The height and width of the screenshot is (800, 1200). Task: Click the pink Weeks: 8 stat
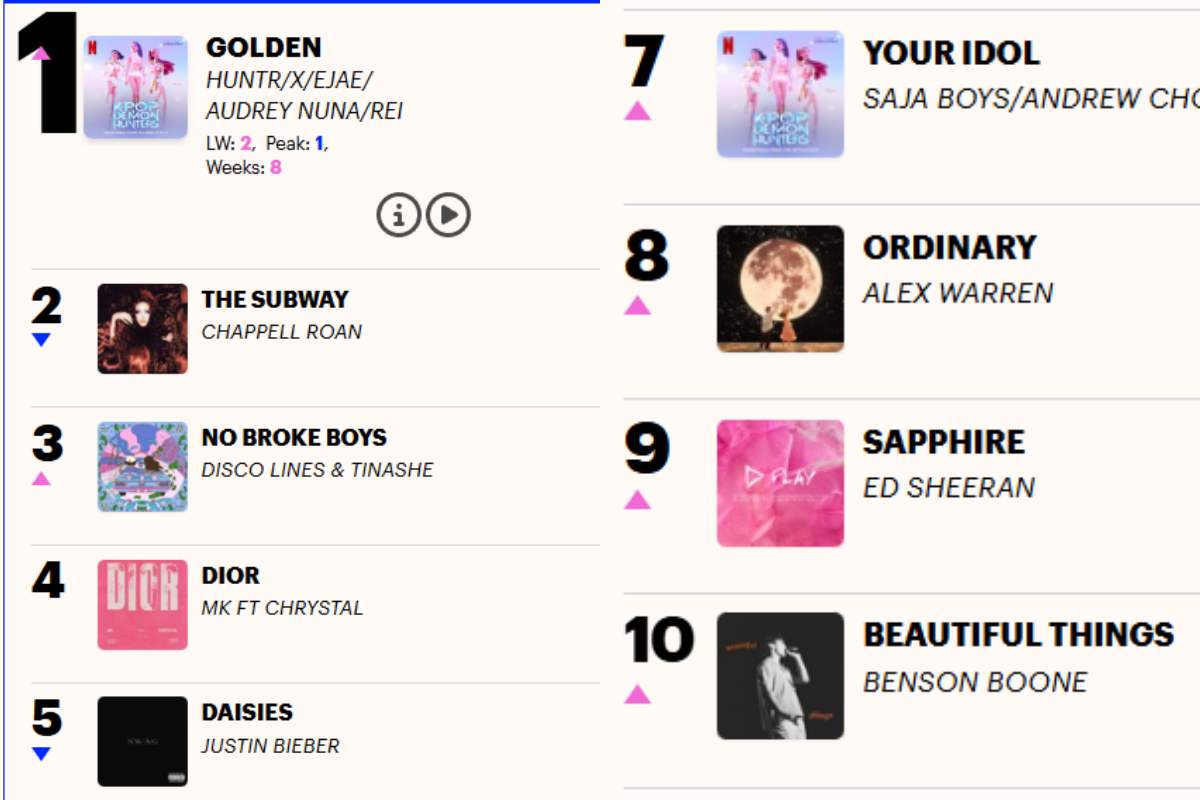(x=243, y=165)
